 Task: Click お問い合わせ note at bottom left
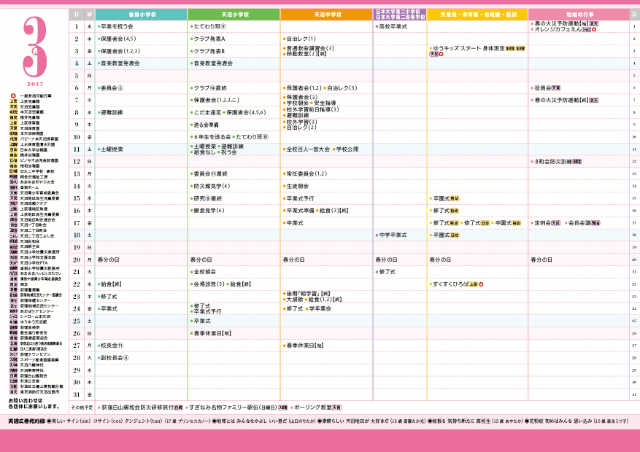(x=34, y=403)
